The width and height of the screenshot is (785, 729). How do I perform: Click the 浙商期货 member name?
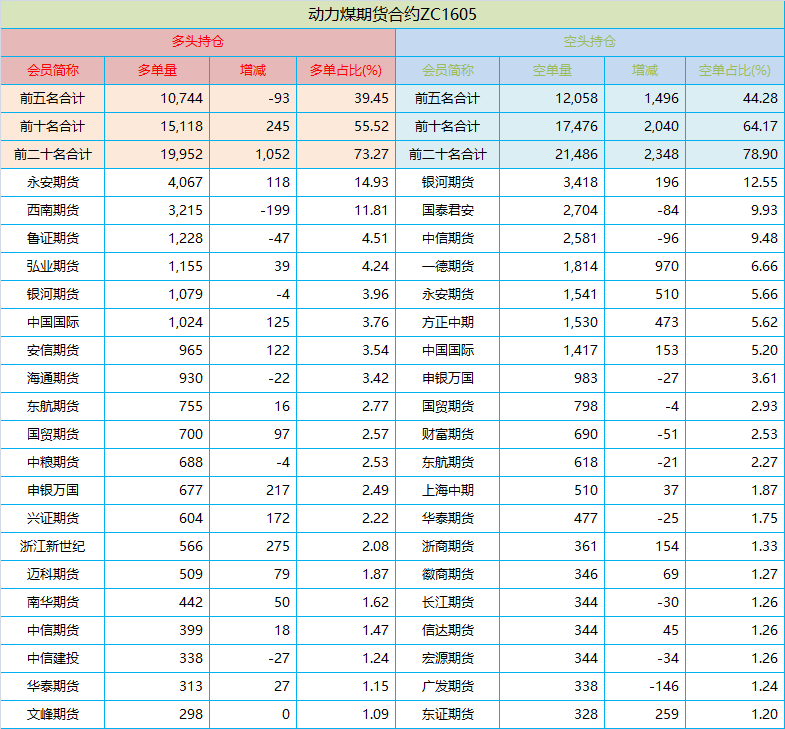click(x=448, y=547)
